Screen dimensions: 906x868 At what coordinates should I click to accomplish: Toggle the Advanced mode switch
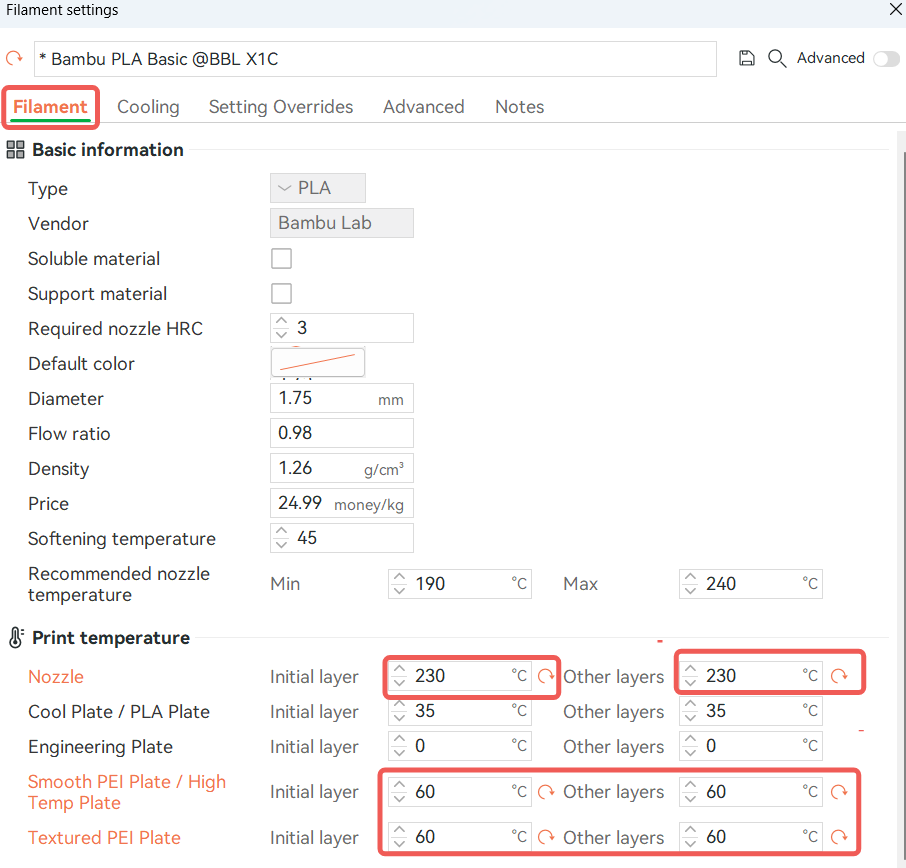(886, 59)
